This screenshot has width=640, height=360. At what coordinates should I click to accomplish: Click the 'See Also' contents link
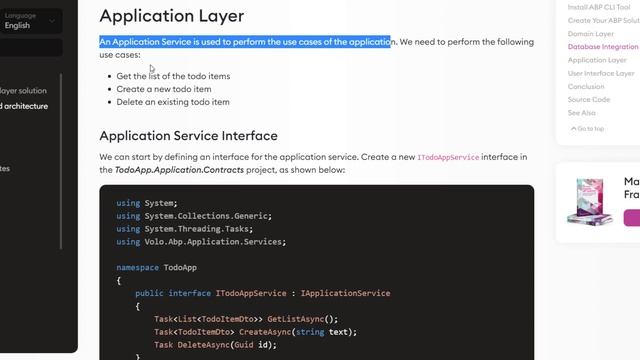pos(581,113)
